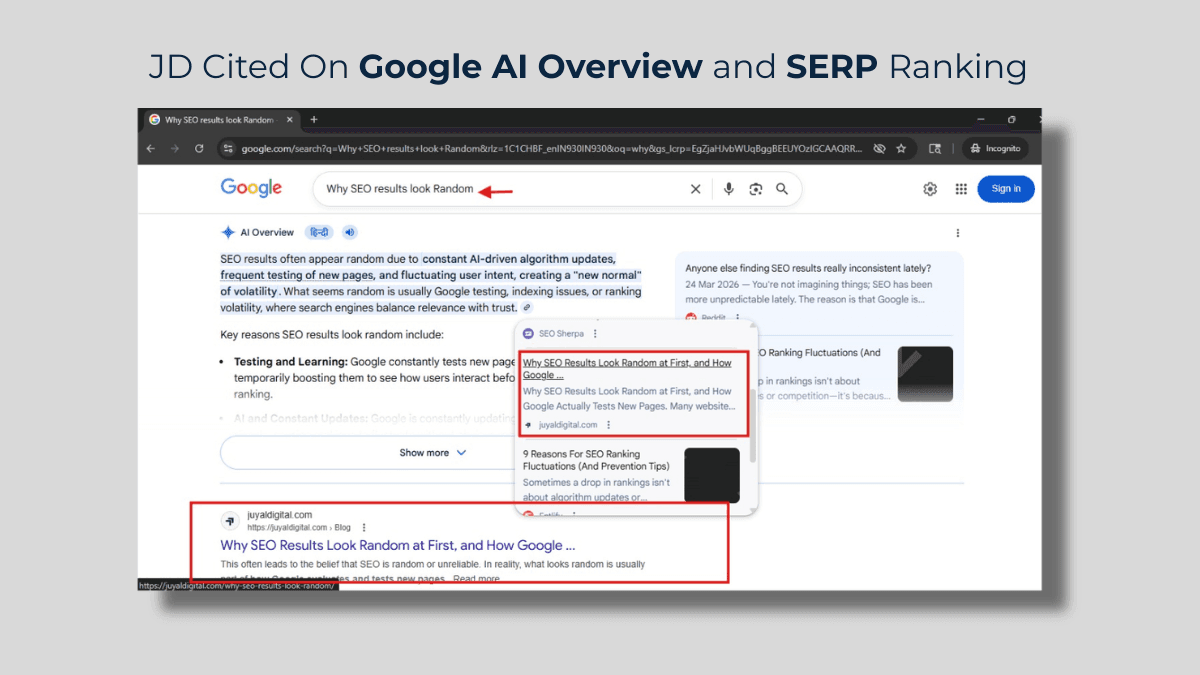This screenshot has width=1200, height=675.
Task: Click the third-party cookies blocked eye icon
Action: click(879, 148)
